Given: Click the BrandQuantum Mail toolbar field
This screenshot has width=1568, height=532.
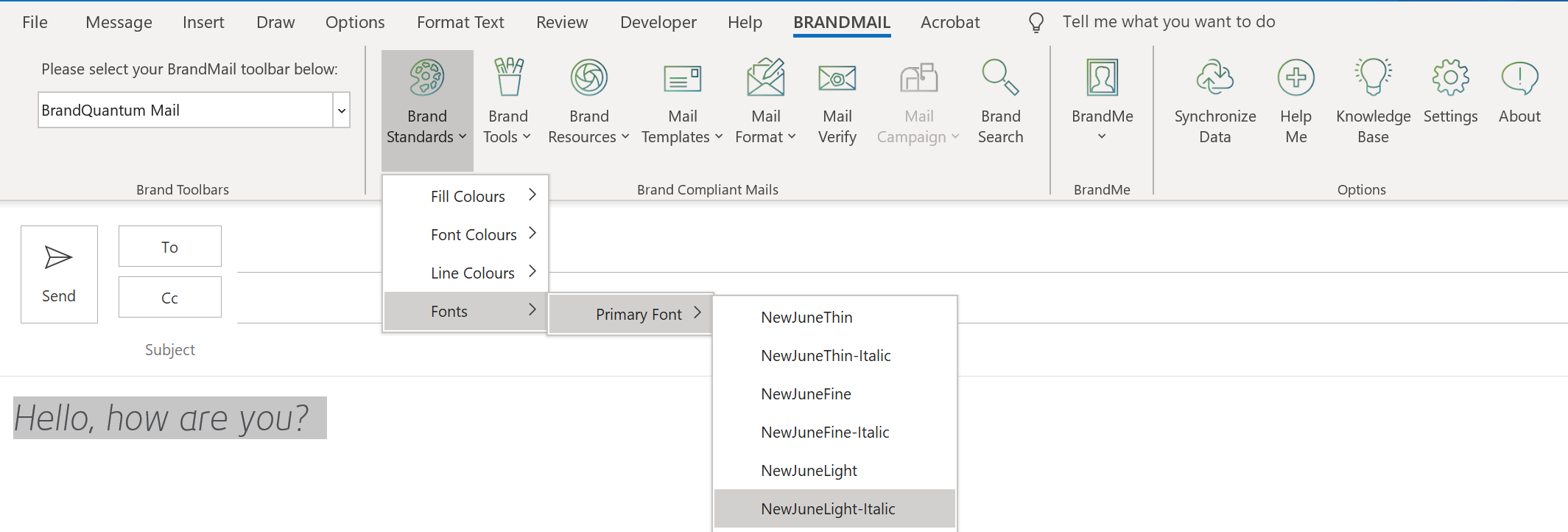Looking at the screenshot, I should (x=186, y=111).
